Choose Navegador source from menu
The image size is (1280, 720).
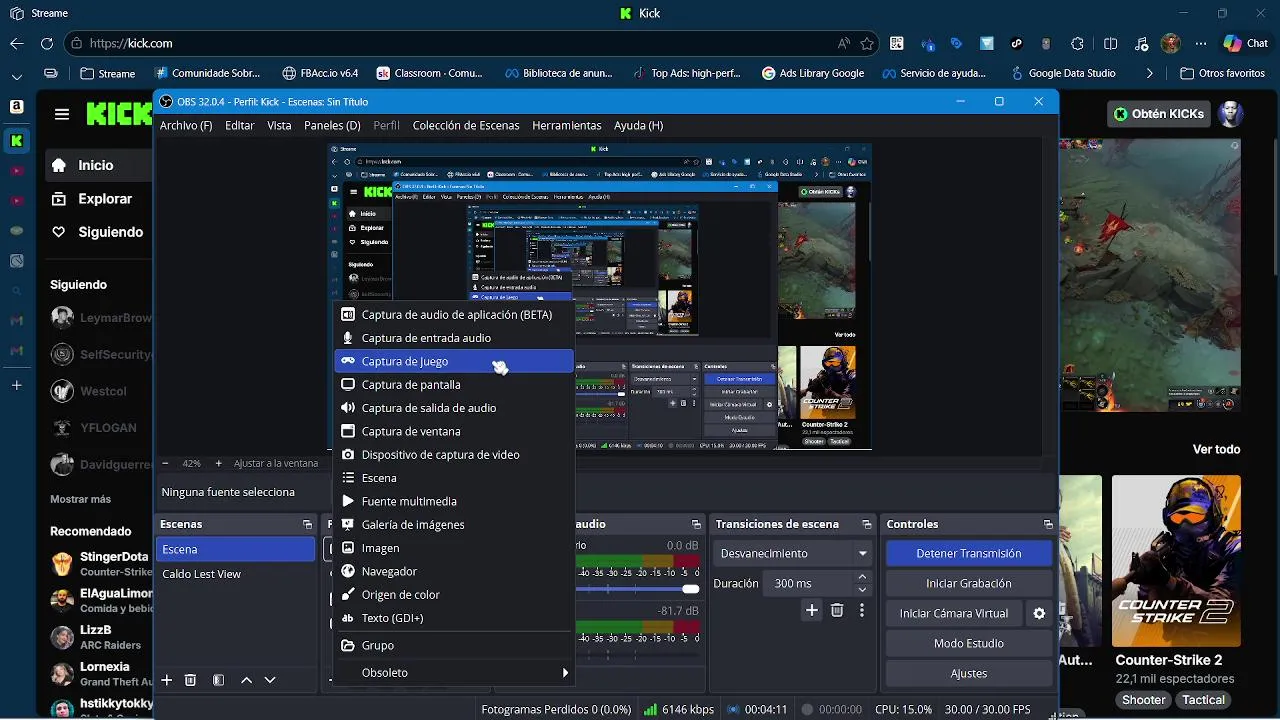[454, 571]
